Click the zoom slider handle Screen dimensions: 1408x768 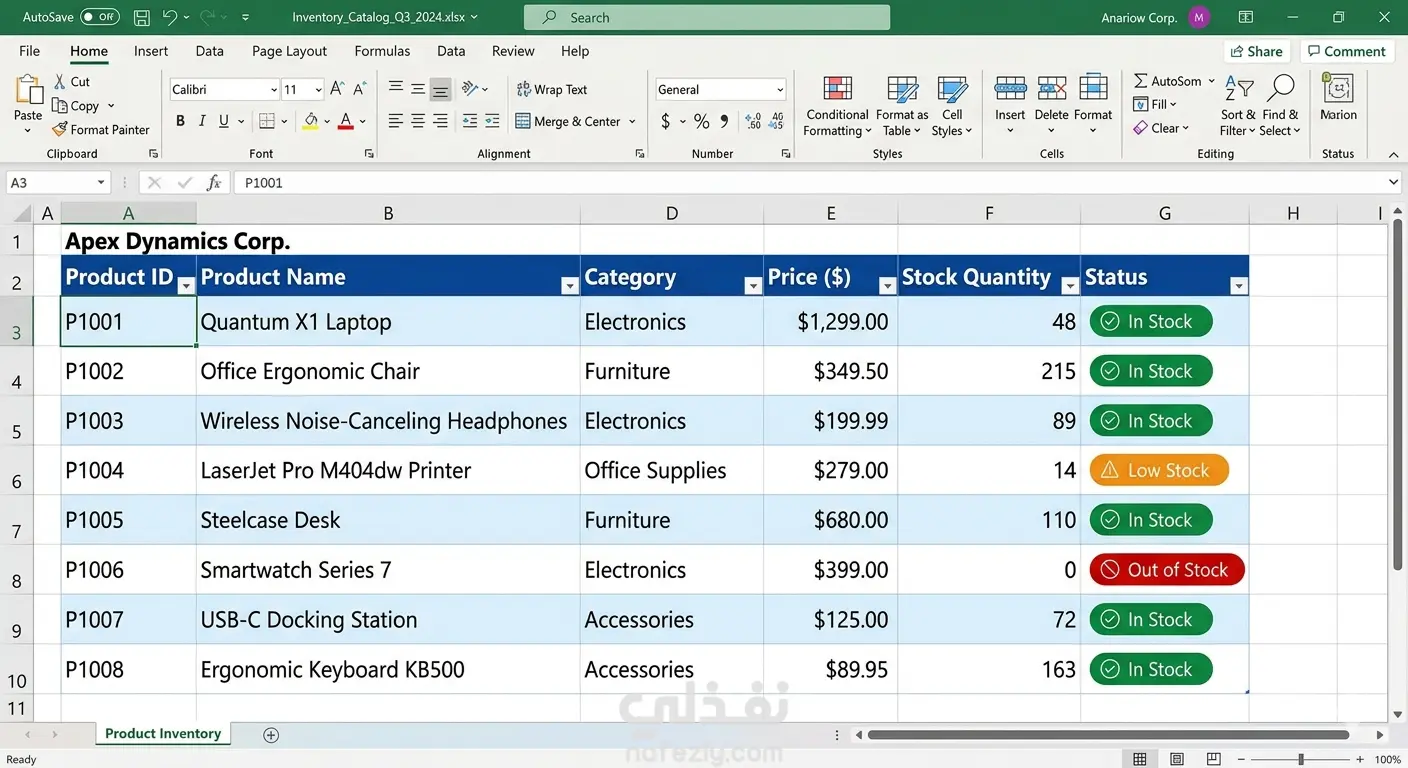click(1300, 760)
